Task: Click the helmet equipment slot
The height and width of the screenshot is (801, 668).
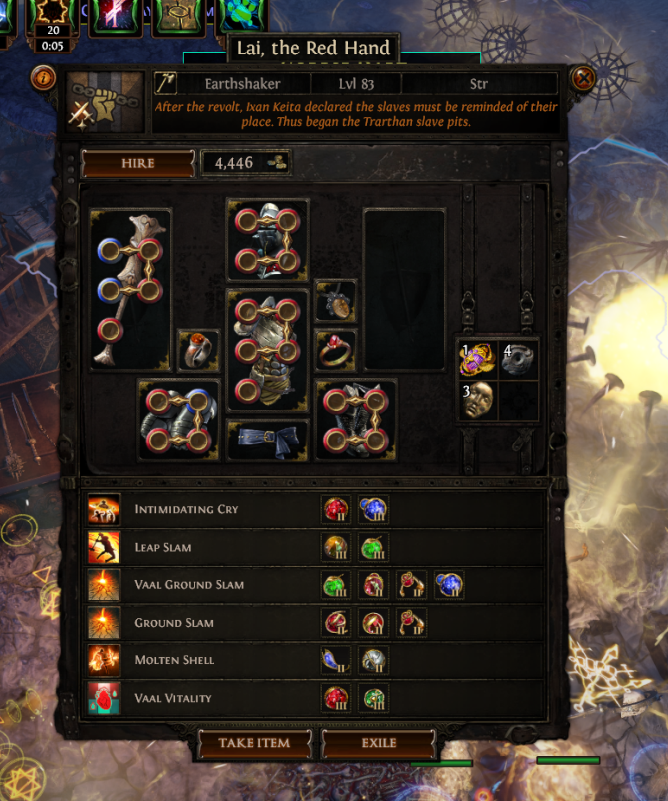Action: [x=268, y=240]
